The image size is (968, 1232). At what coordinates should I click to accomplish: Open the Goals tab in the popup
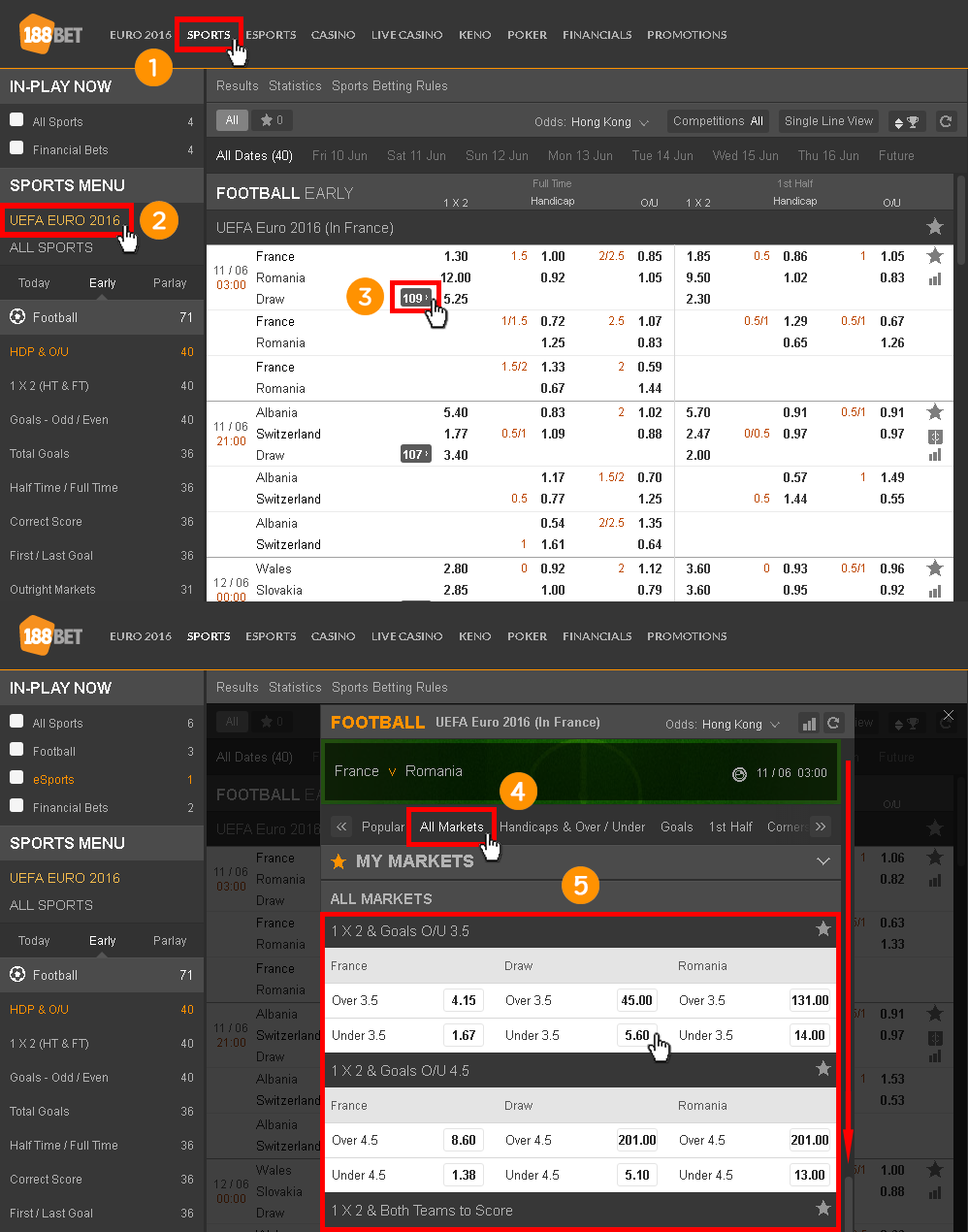pyautogui.click(x=677, y=827)
